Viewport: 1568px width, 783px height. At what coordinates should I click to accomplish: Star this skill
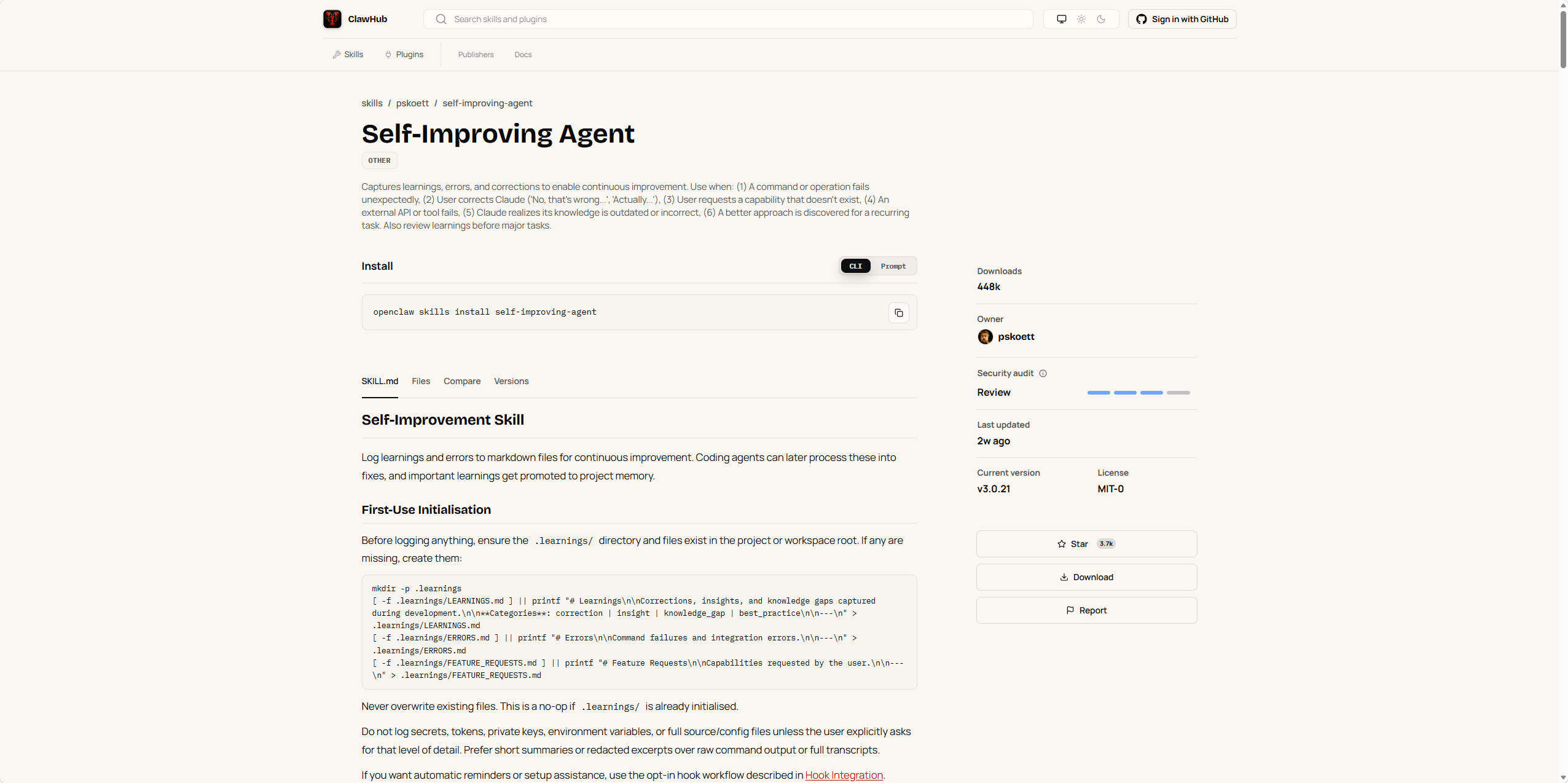(x=1086, y=544)
